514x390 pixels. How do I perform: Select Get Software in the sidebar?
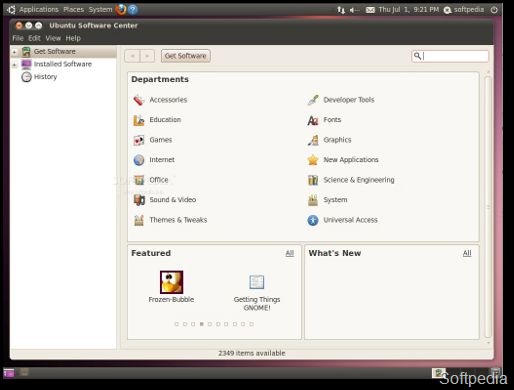[55, 52]
